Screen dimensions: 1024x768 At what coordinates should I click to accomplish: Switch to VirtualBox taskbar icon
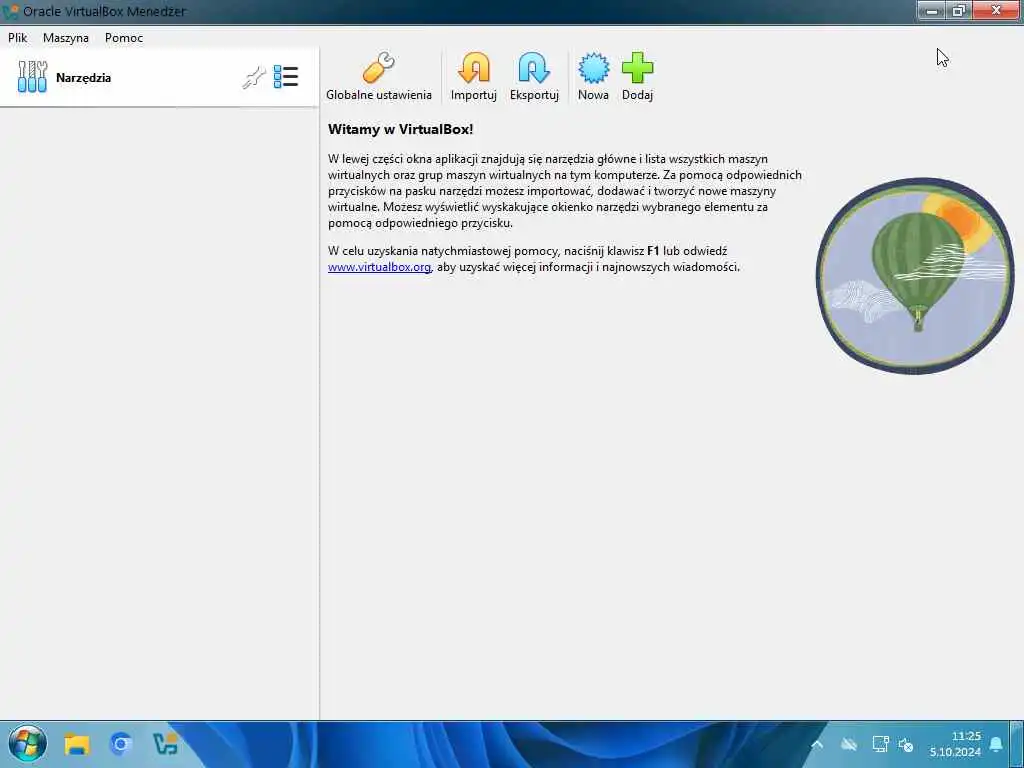(x=165, y=744)
